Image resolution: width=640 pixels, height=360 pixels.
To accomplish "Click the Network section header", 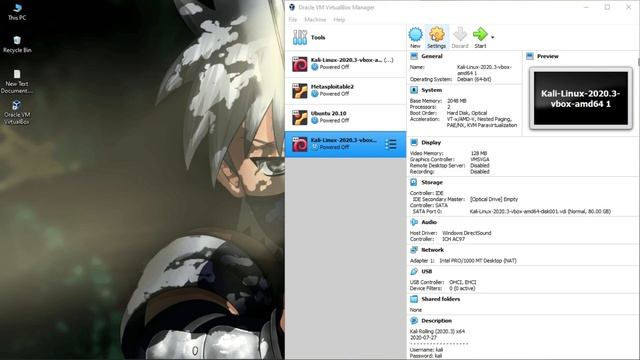I will [x=432, y=250].
